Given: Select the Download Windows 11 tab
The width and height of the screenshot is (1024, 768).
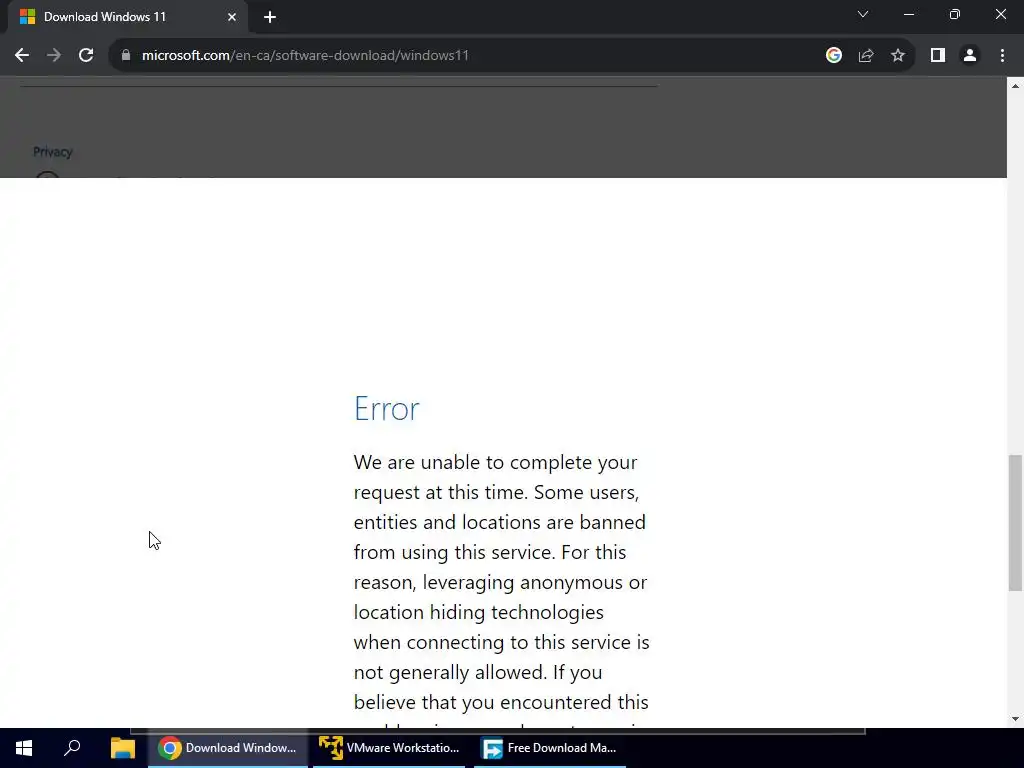Looking at the screenshot, I should point(127,17).
